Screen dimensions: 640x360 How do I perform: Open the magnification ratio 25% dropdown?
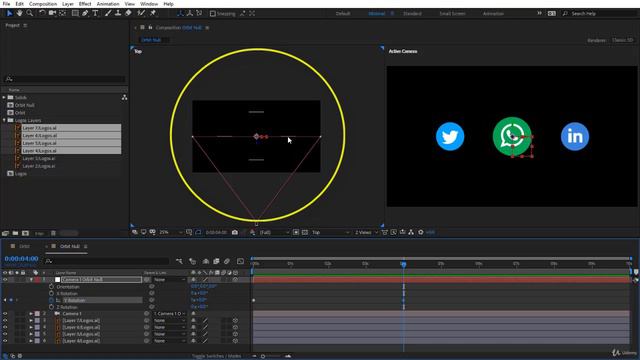coord(171,232)
